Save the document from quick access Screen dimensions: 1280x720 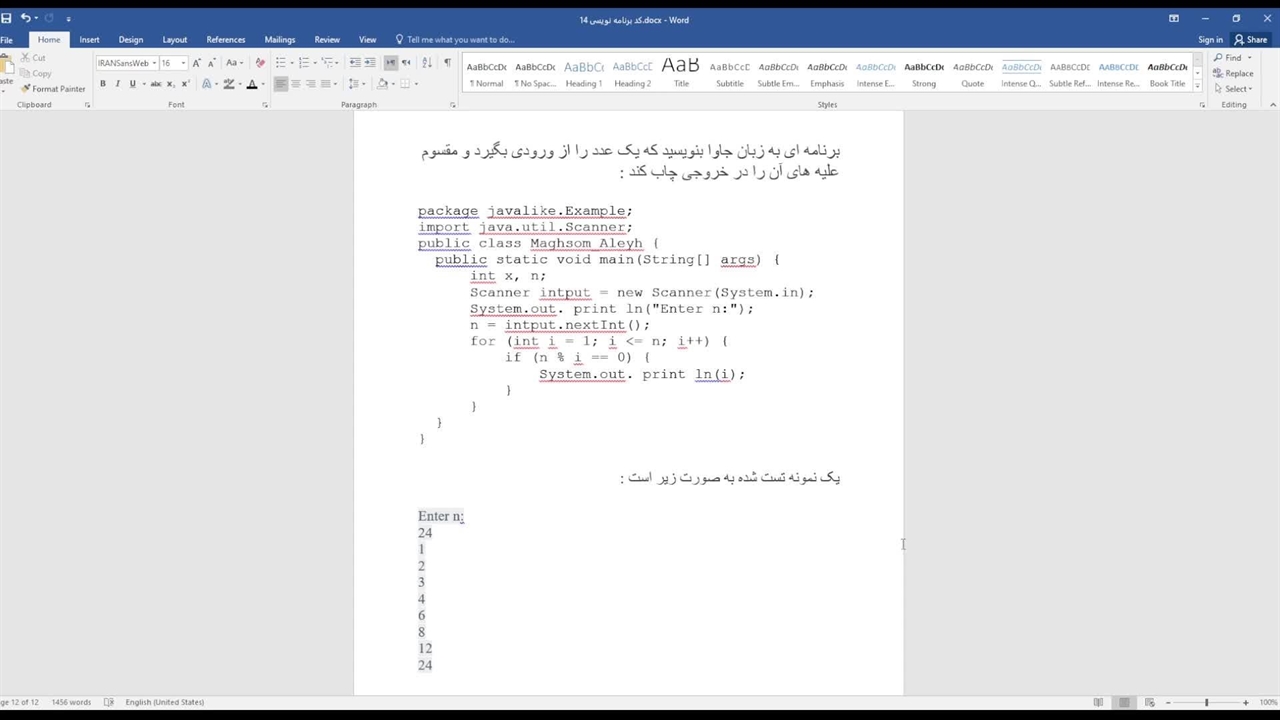click(7, 18)
